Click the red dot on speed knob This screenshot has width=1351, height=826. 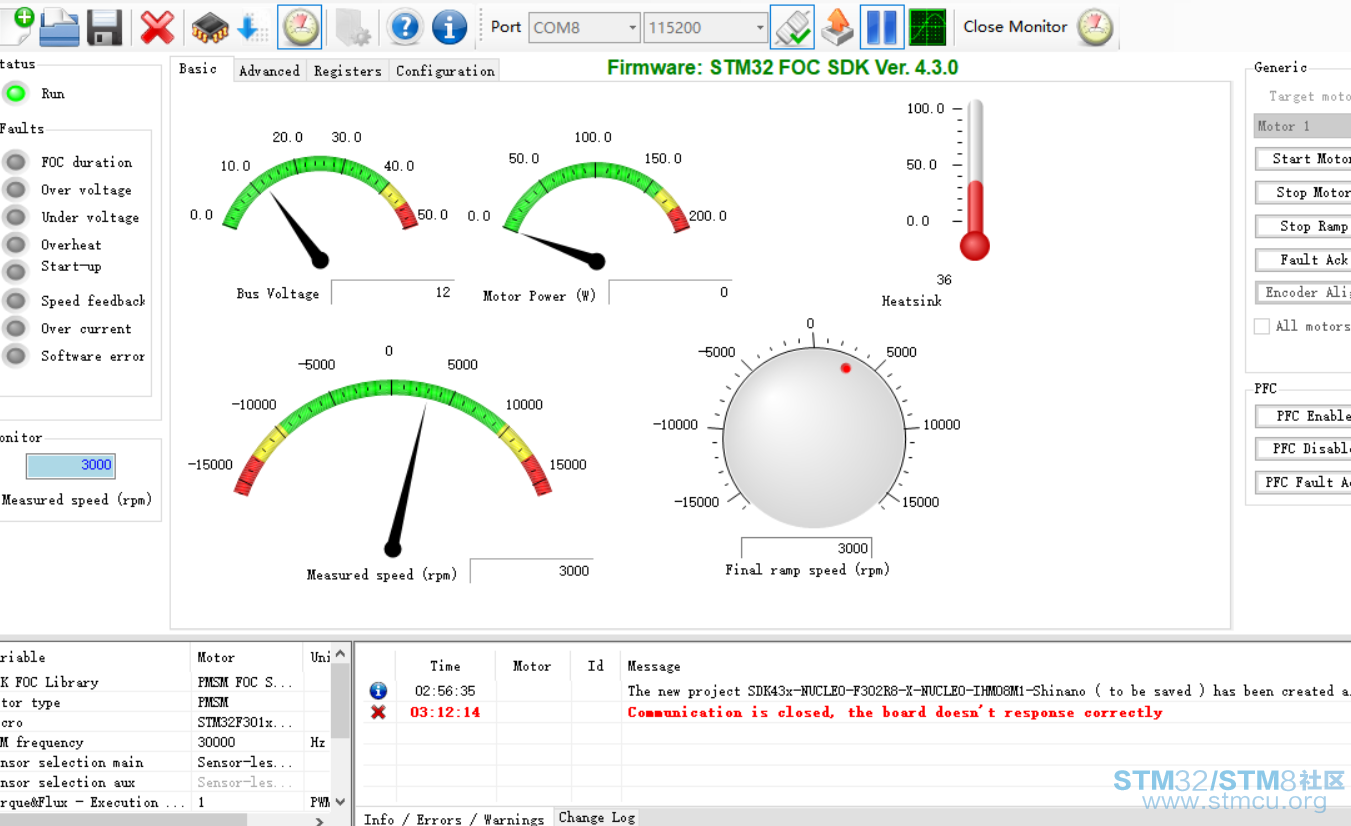pos(846,368)
